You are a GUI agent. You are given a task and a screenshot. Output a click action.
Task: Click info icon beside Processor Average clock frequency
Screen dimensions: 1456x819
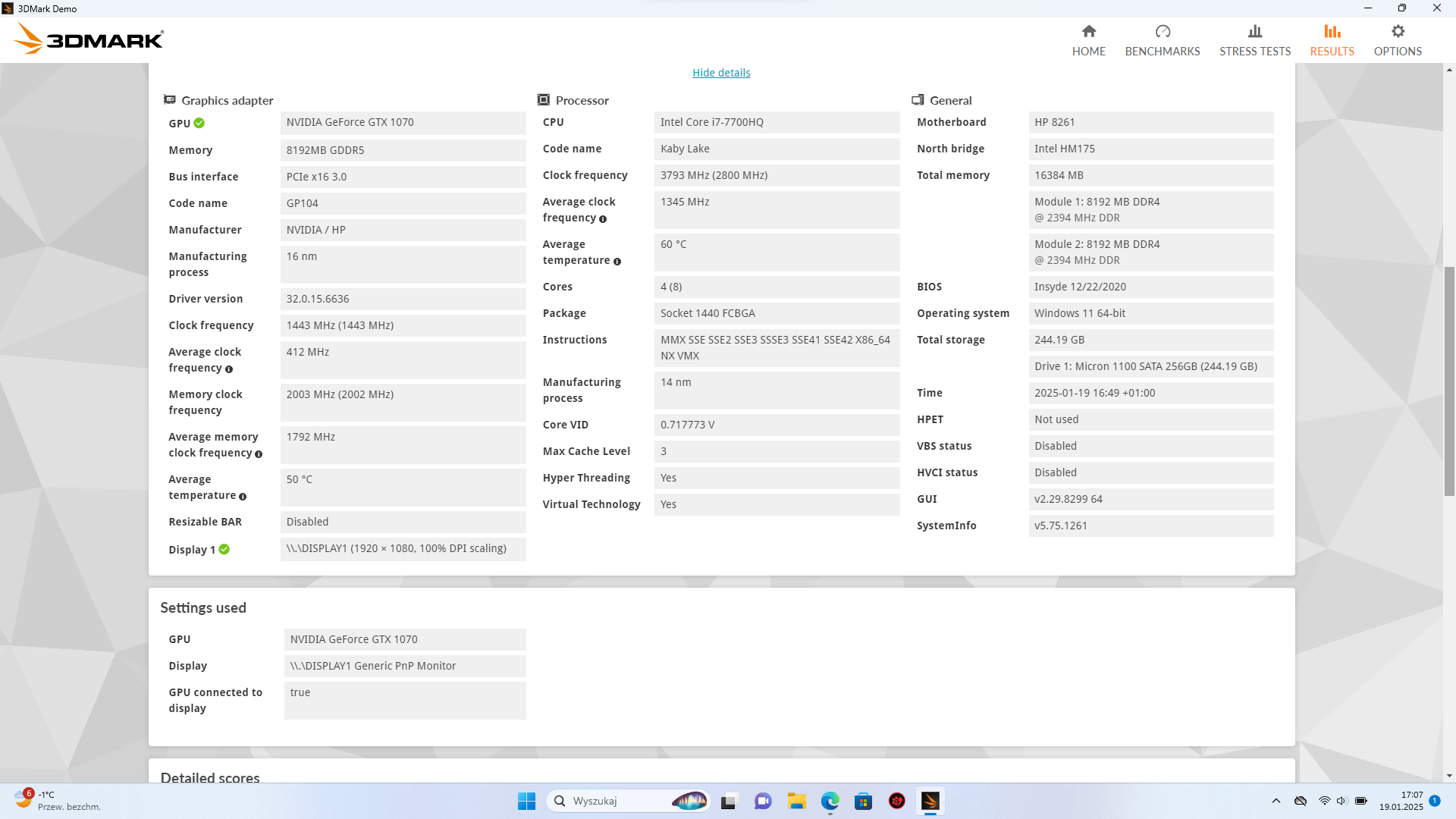point(603,219)
